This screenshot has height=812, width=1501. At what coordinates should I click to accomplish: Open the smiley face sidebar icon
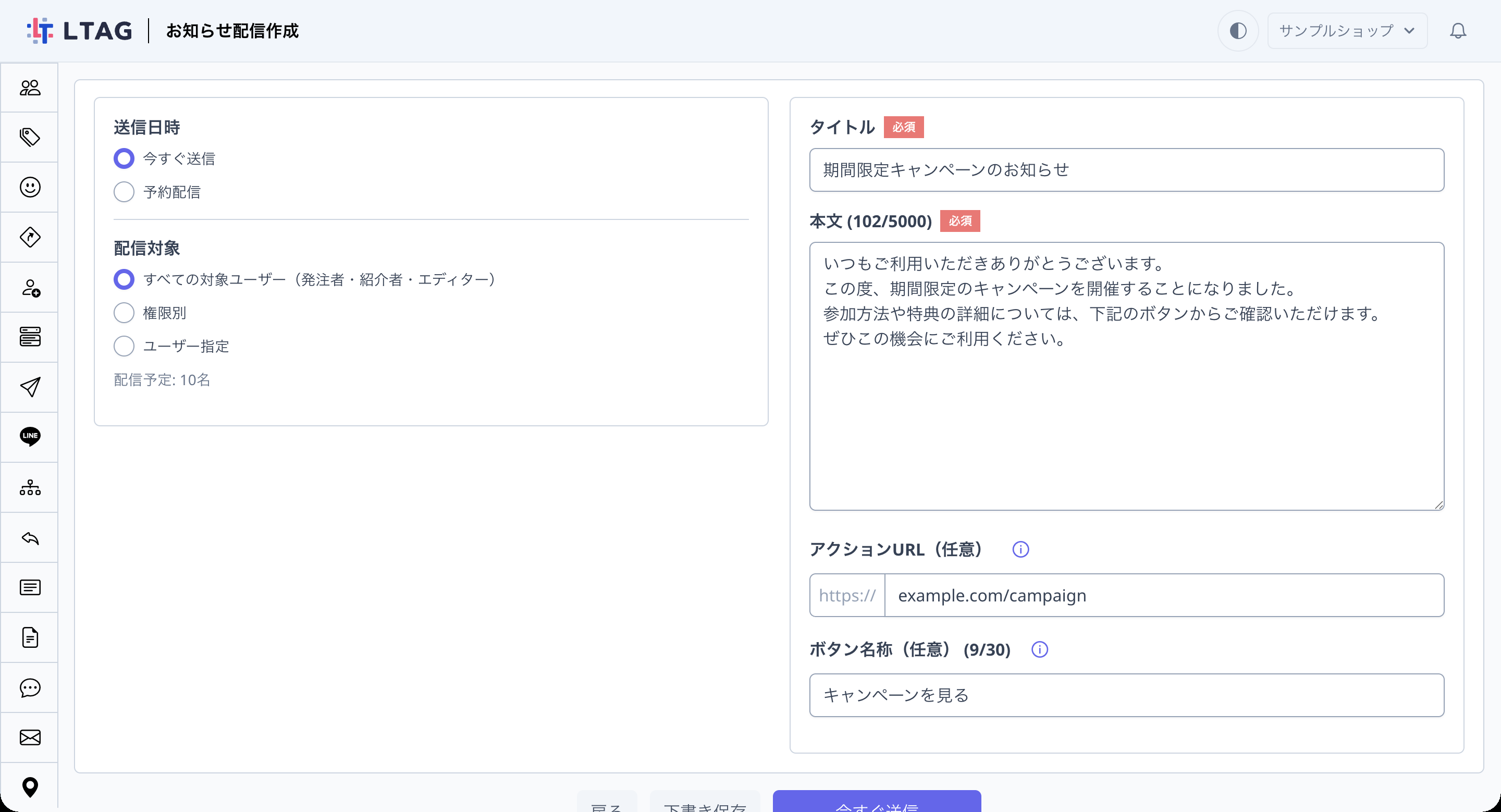click(x=30, y=188)
